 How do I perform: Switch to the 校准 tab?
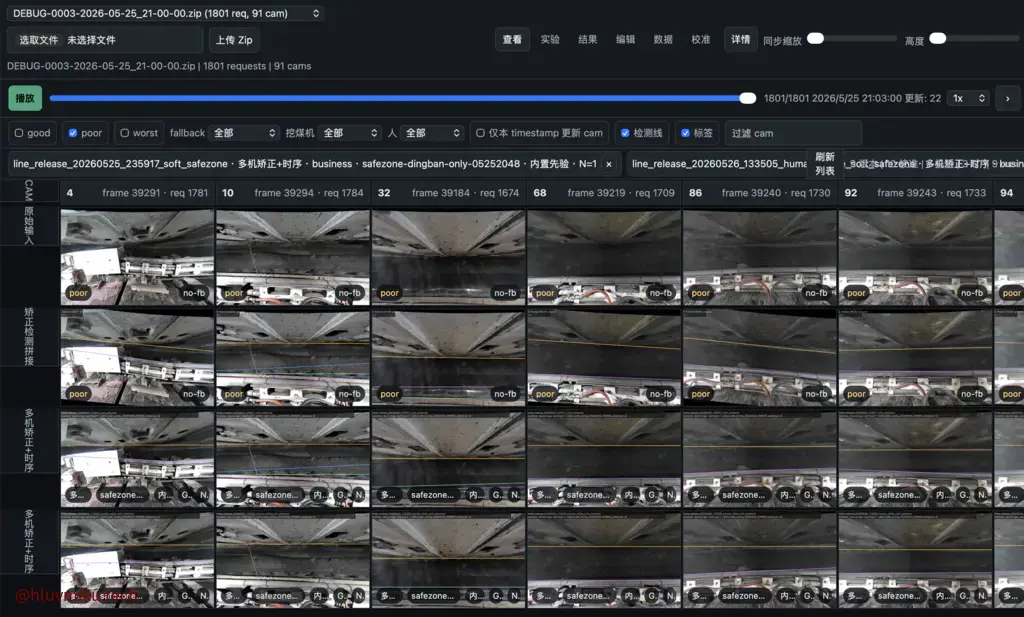(701, 39)
